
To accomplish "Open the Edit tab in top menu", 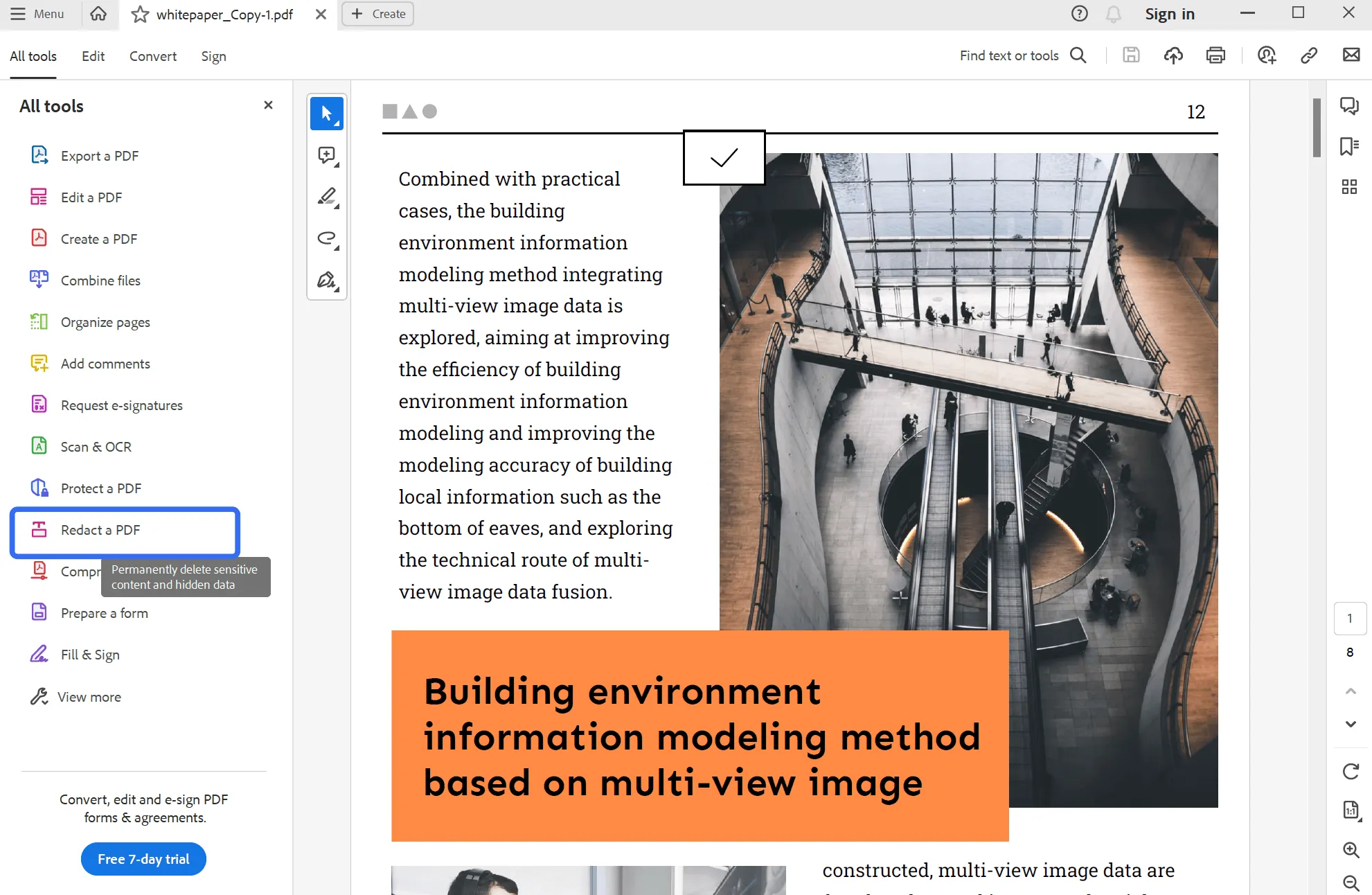I will [x=93, y=56].
